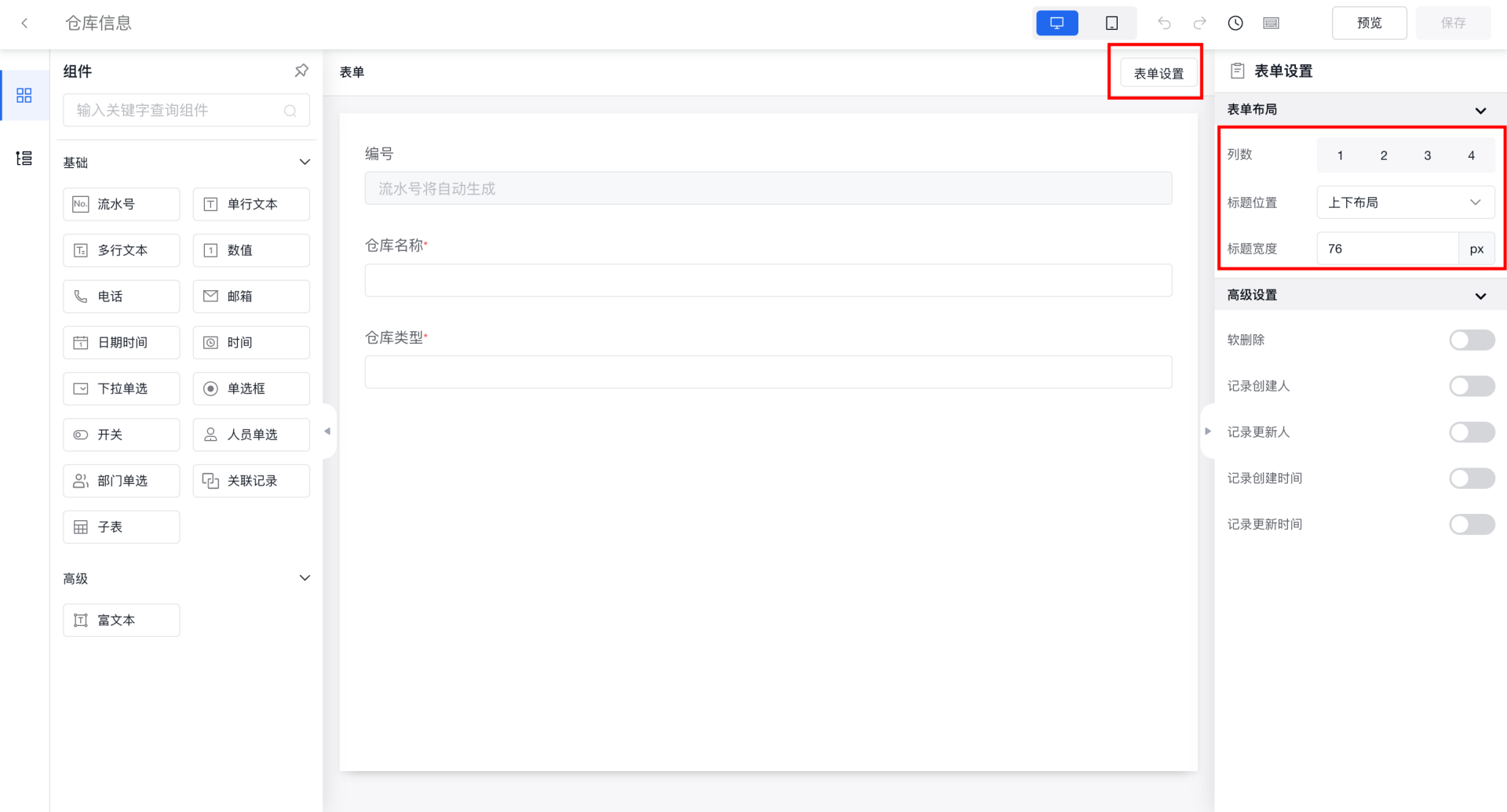Collapse the 基础 components section
The image size is (1507, 812).
(x=305, y=162)
